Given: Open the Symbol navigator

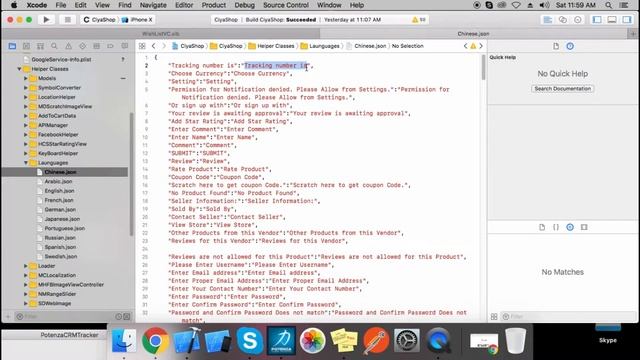Looking at the screenshot, I should point(40,46).
